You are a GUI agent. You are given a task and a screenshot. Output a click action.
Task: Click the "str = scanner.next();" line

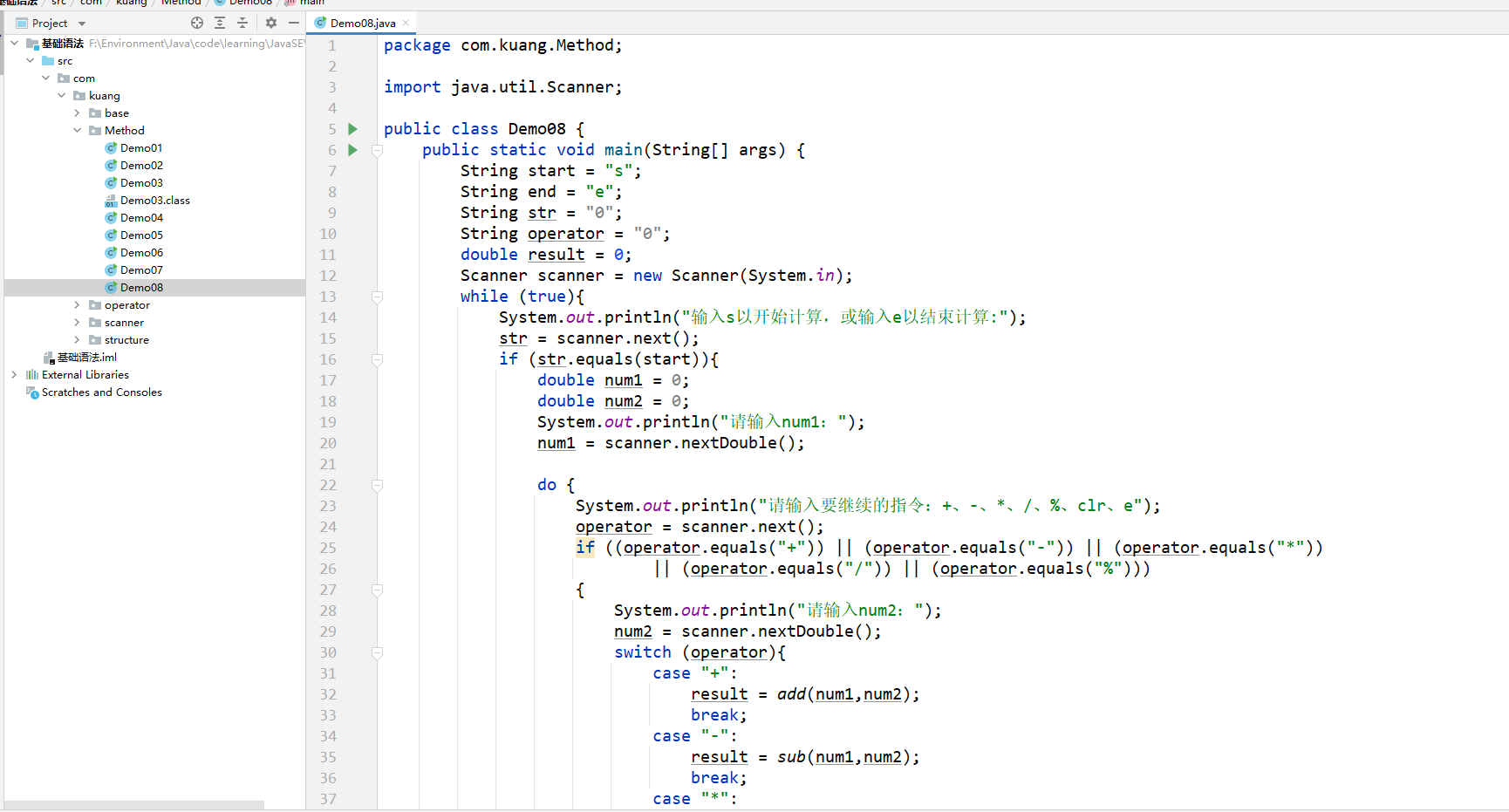click(x=599, y=338)
